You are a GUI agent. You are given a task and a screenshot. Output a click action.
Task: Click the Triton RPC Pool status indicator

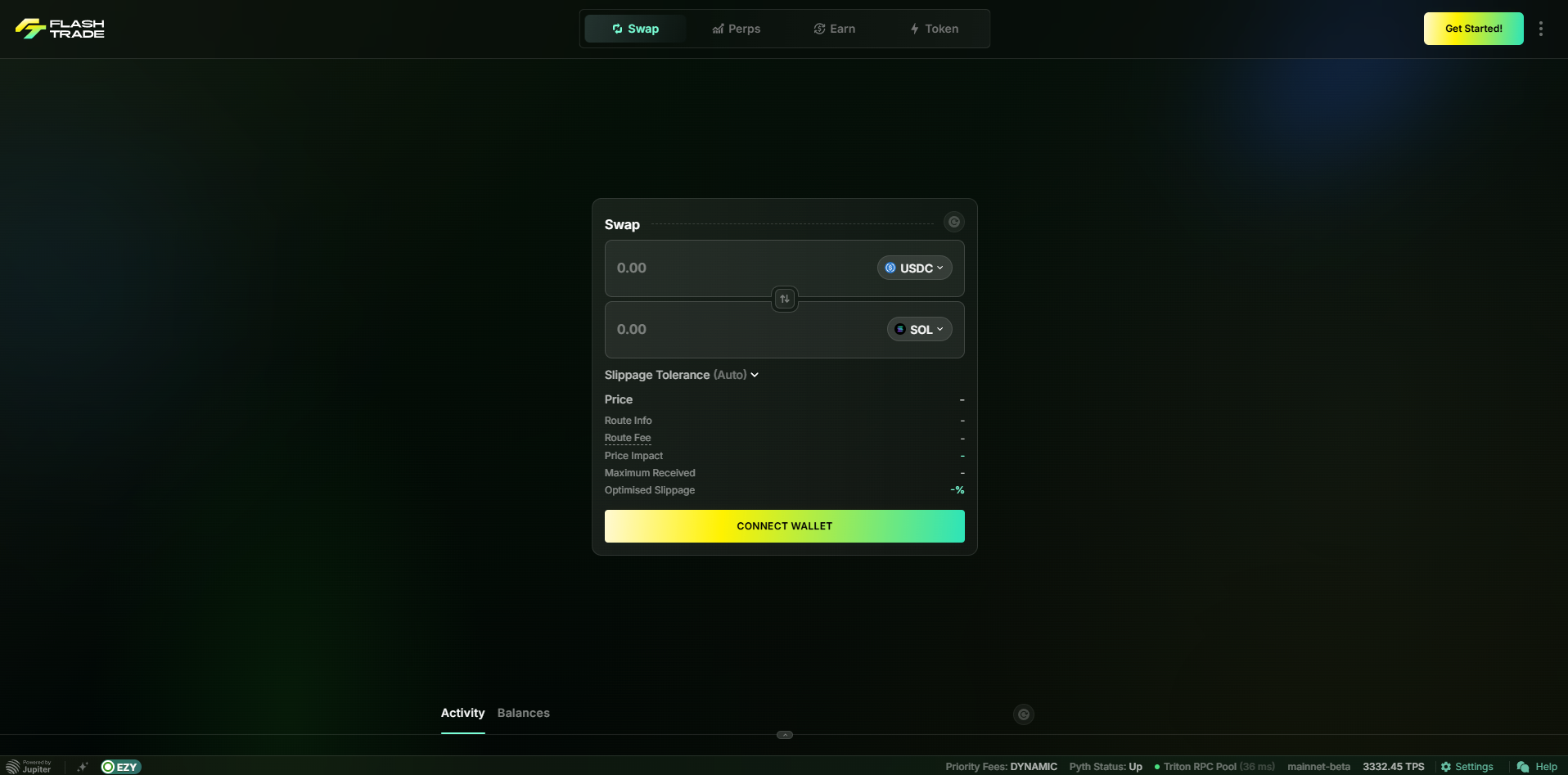click(1214, 767)
